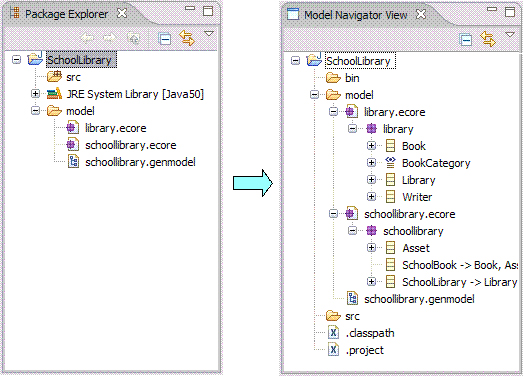Select 'Library' class row under library package
Screen dimensions: 523x376
418,180
